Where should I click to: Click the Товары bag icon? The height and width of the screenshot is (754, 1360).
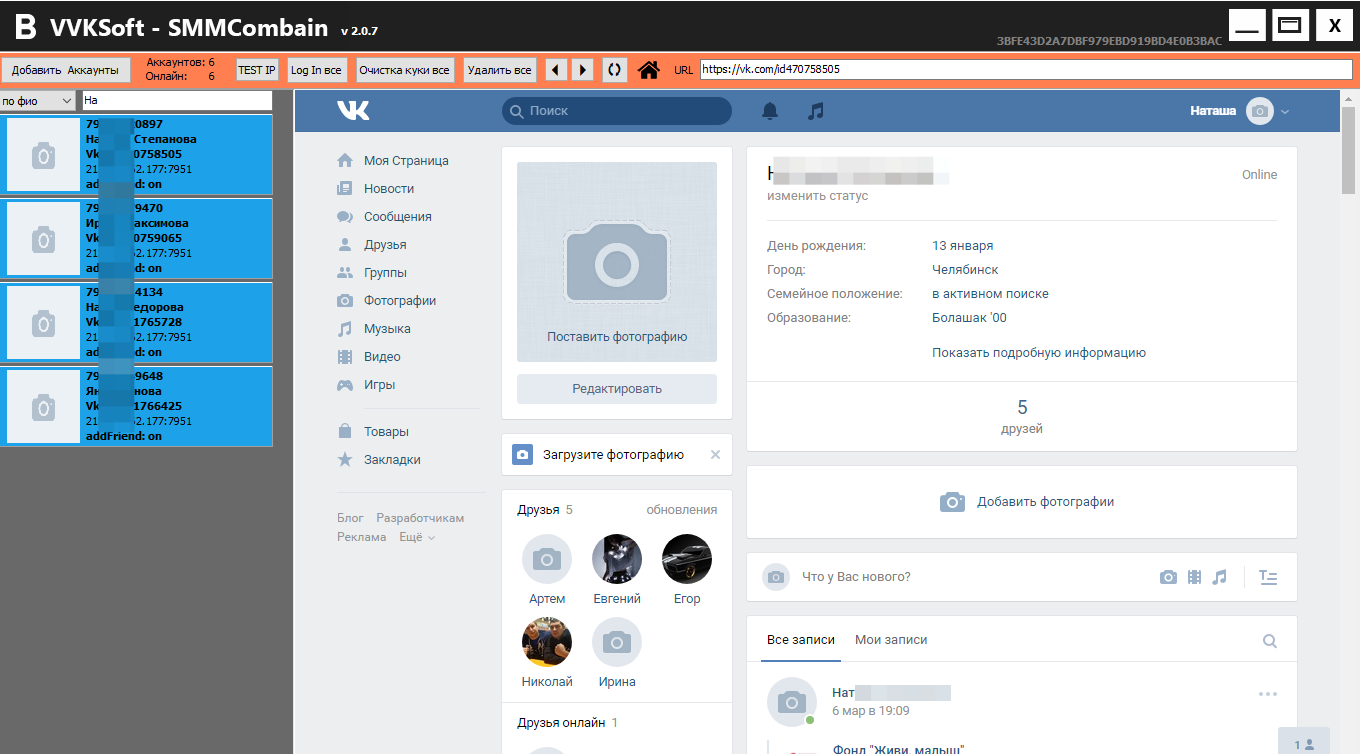[345, 432]
